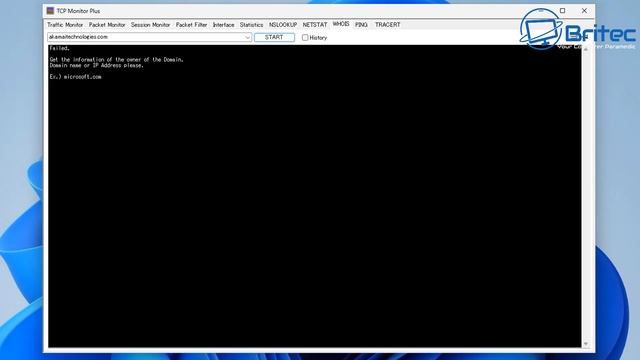The height and width of the screenshot is (360, 640).
Task: Select the Packet Filter tab
Action: tap(191, 25)
